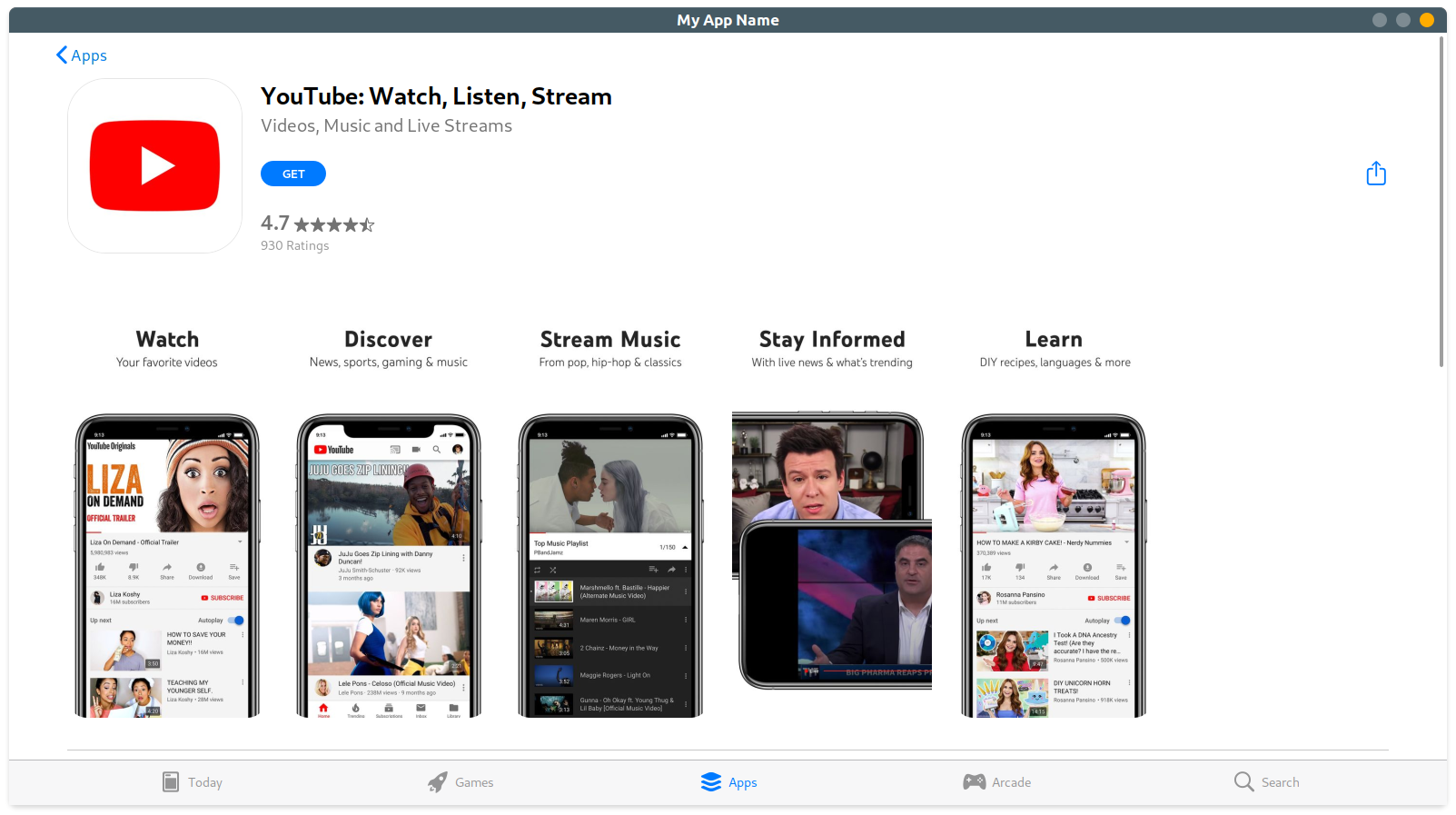Screen dimensions: 1456x815
Task: Click the Today tab icon
Action: pyautogui.click(x=171, y=782)
